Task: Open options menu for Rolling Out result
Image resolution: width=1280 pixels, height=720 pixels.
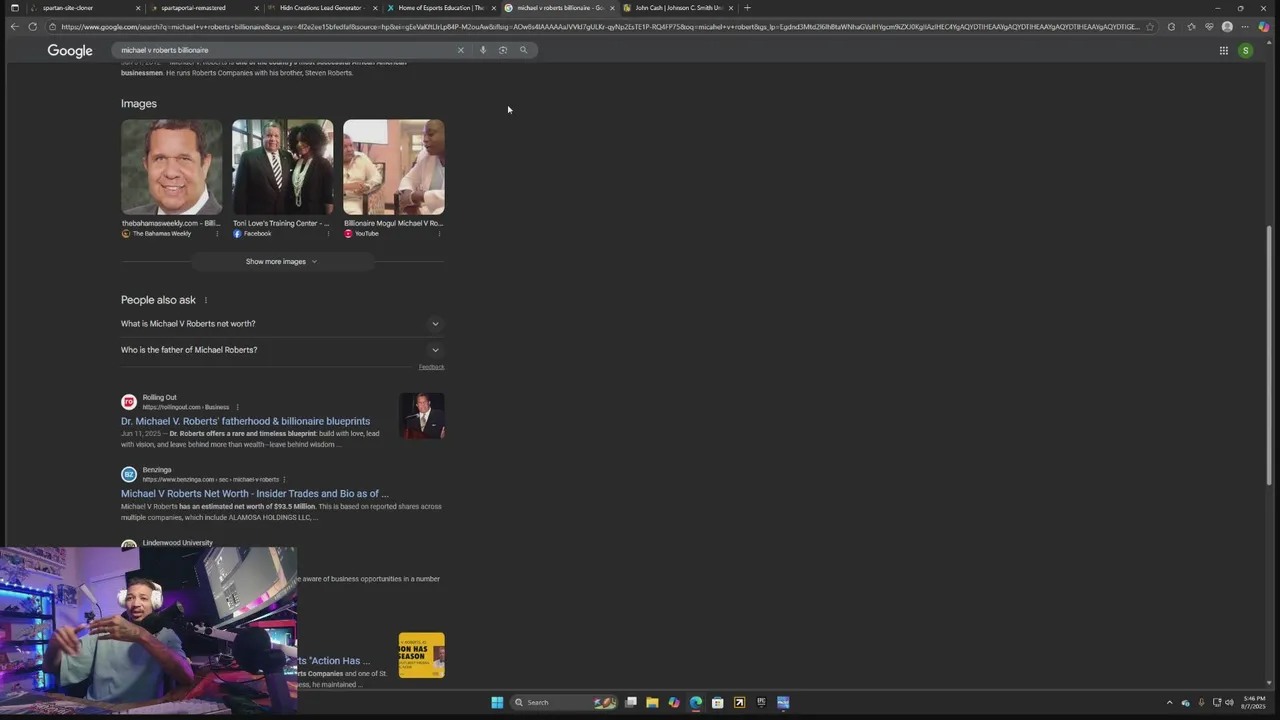Action: 237,407
